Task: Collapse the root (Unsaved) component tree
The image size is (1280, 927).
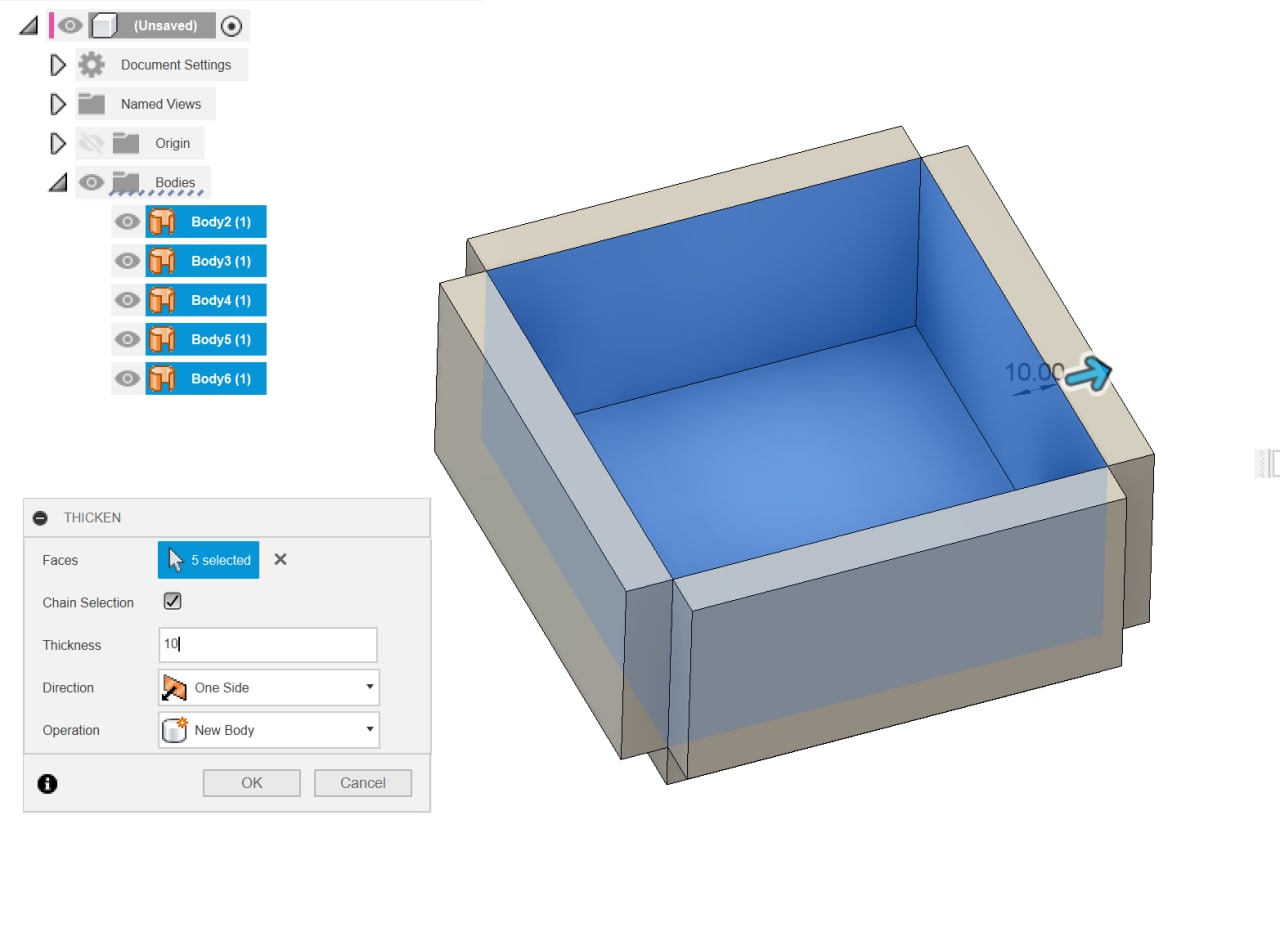Action: click(x=28, y=26)
